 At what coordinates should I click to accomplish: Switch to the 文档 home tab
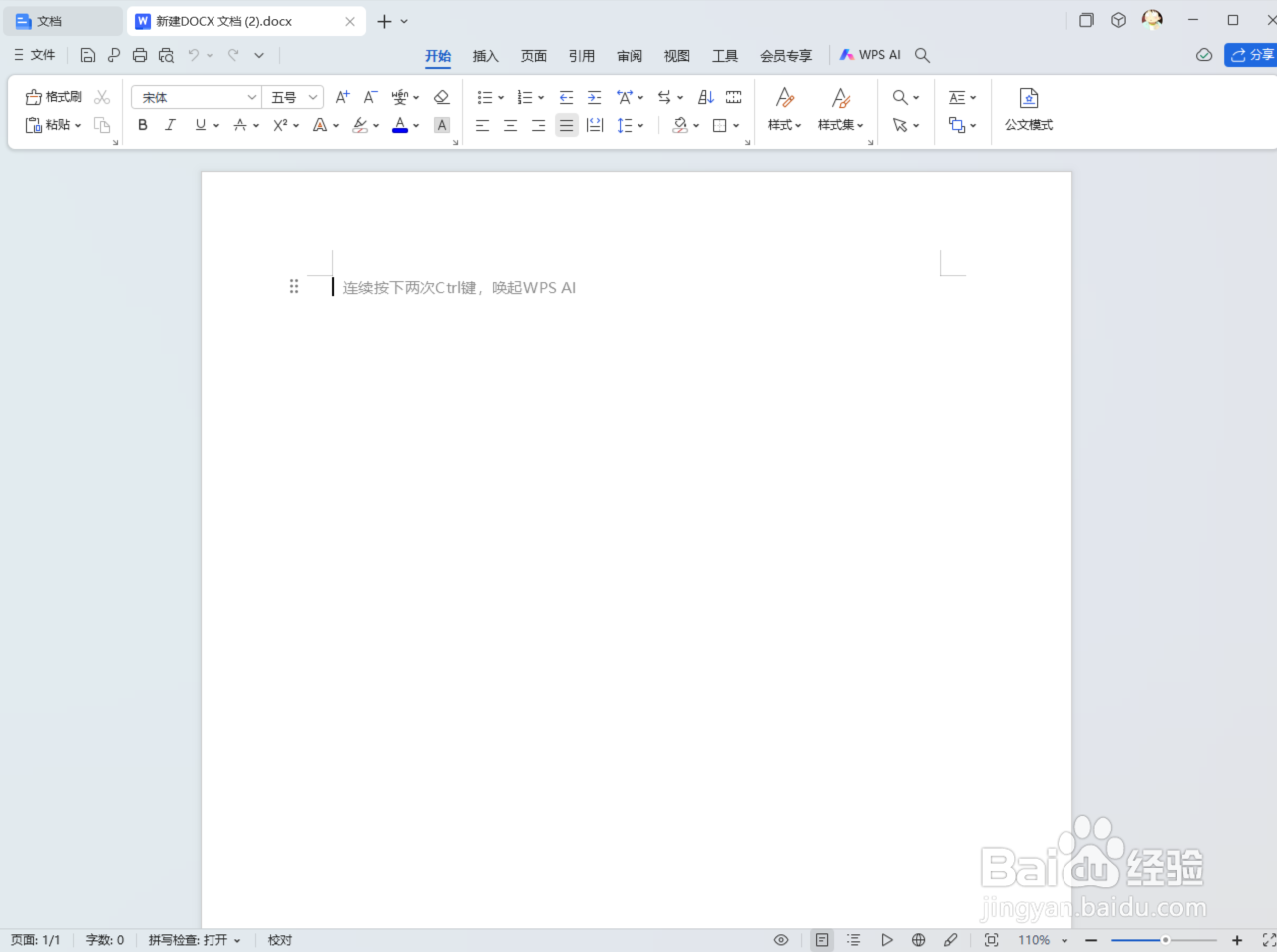pos(62,21)
